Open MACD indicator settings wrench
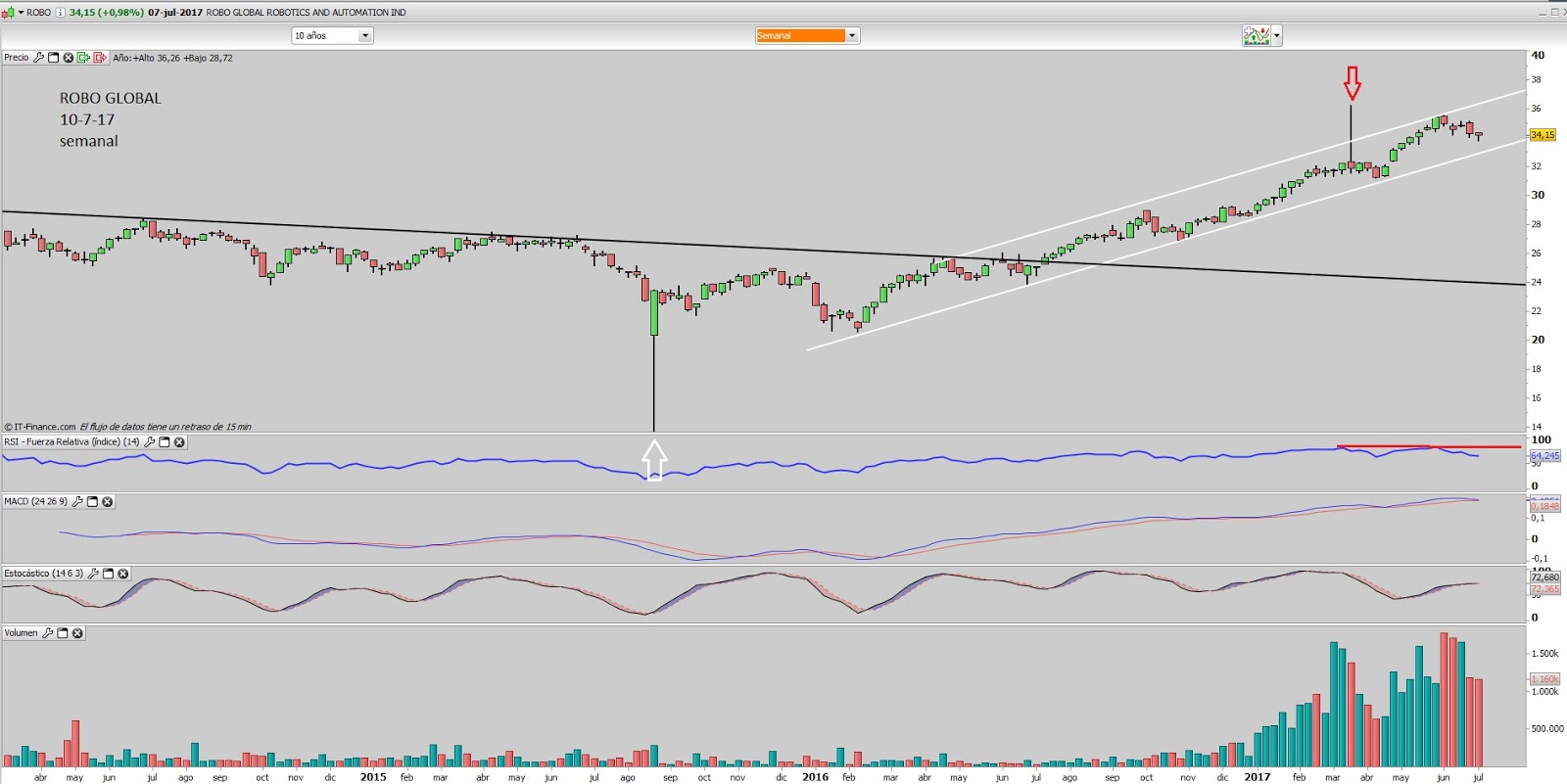This screenshot has width=1567, height=784. point(77,502)
